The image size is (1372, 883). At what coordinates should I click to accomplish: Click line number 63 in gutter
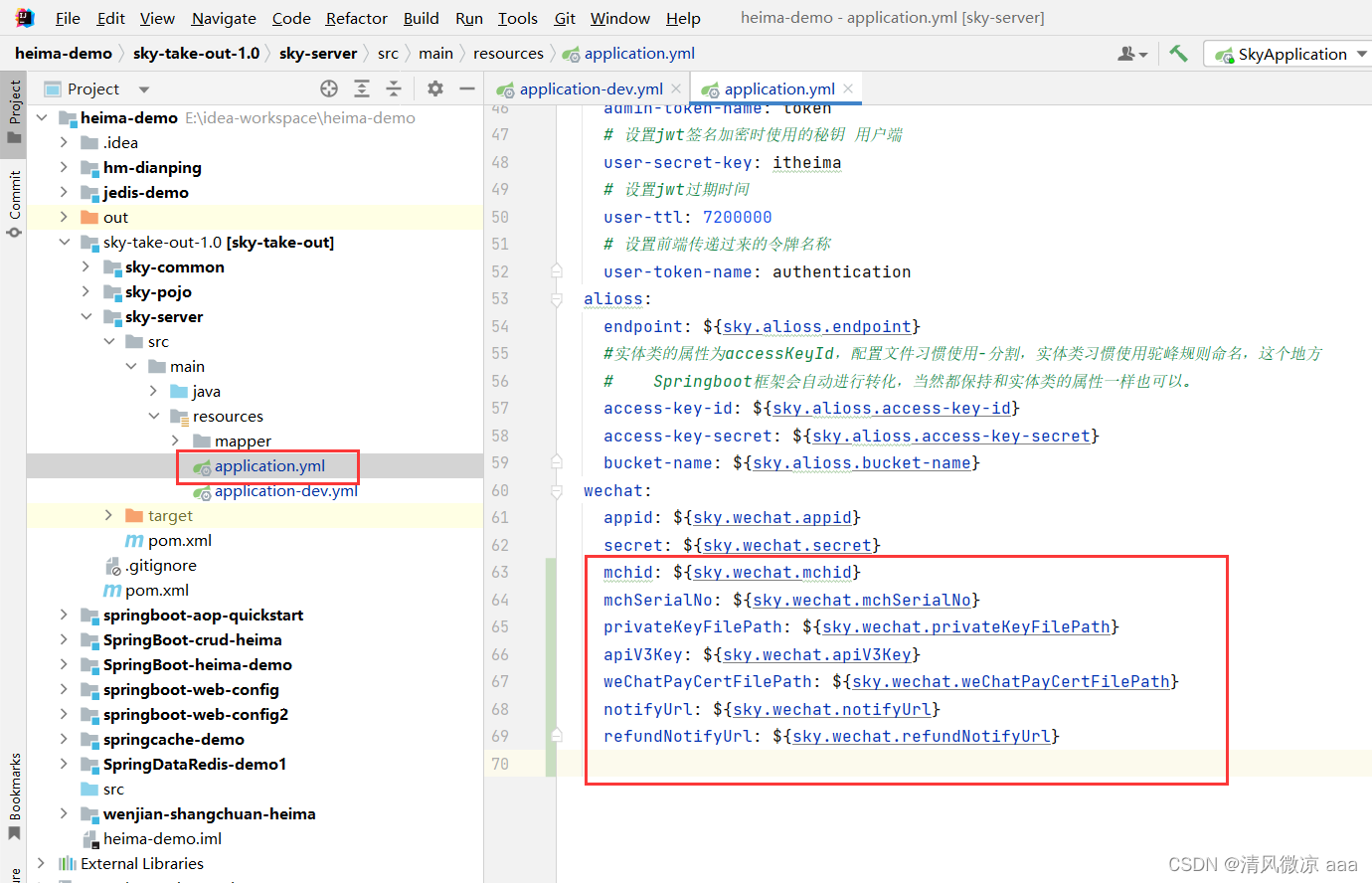click(x=500, y=573)
